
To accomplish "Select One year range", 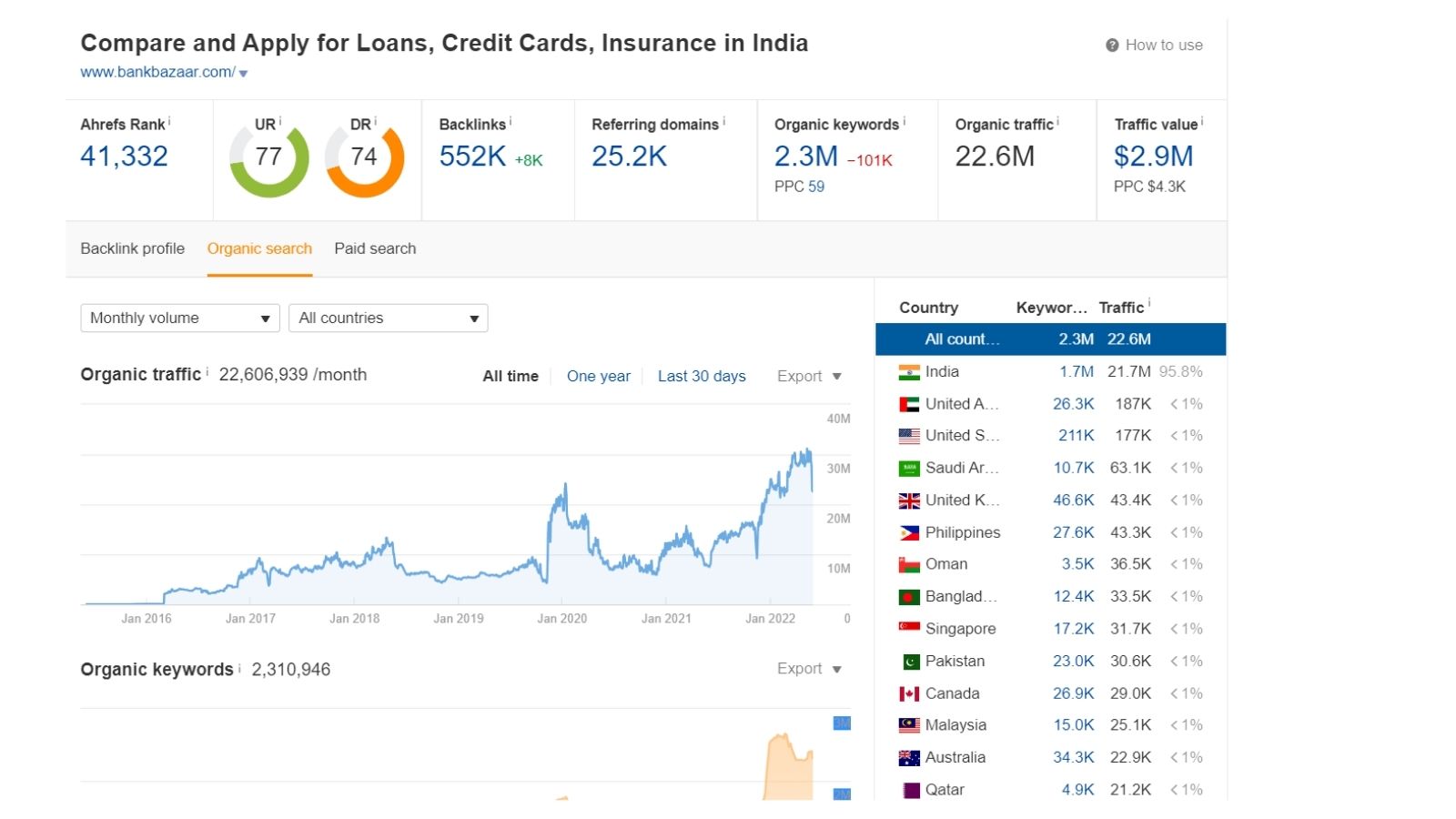I will point(599,377).
